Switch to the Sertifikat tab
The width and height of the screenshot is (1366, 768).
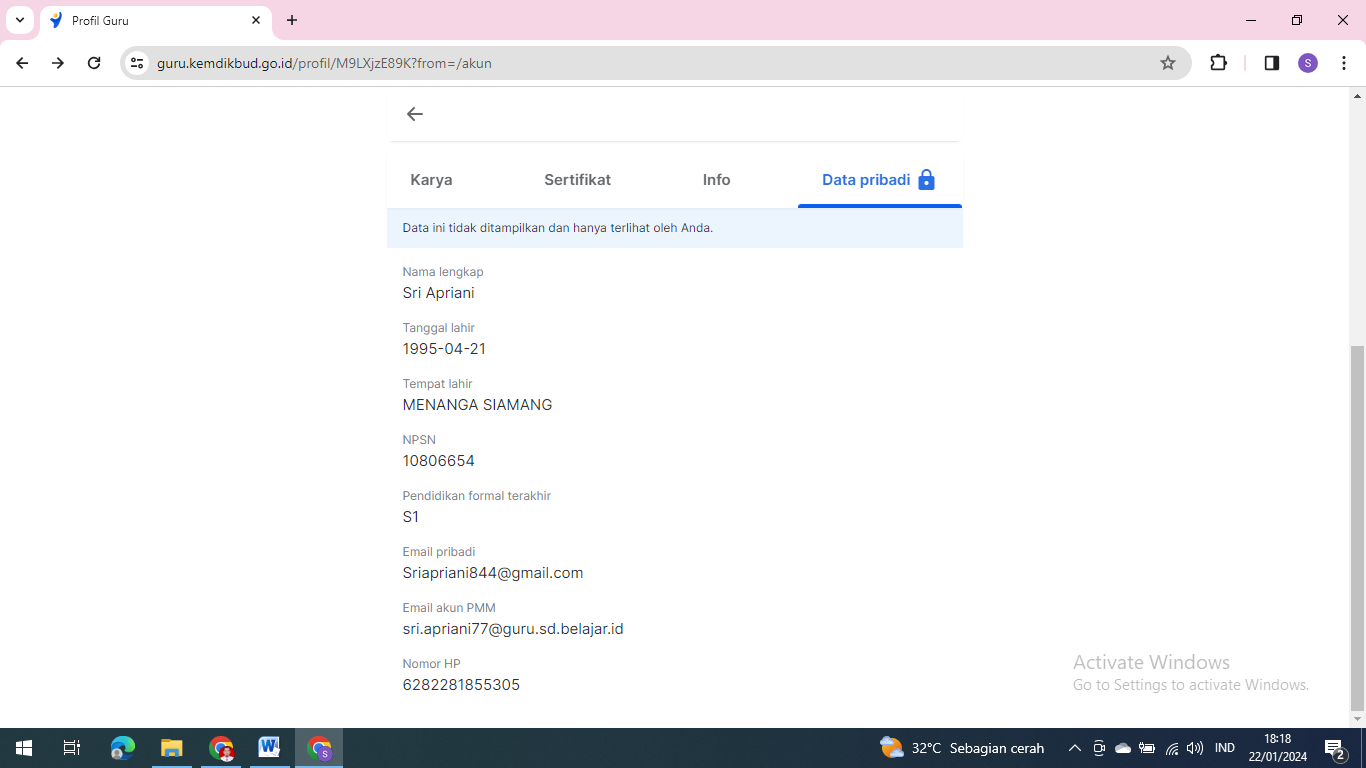click(577, 180)
